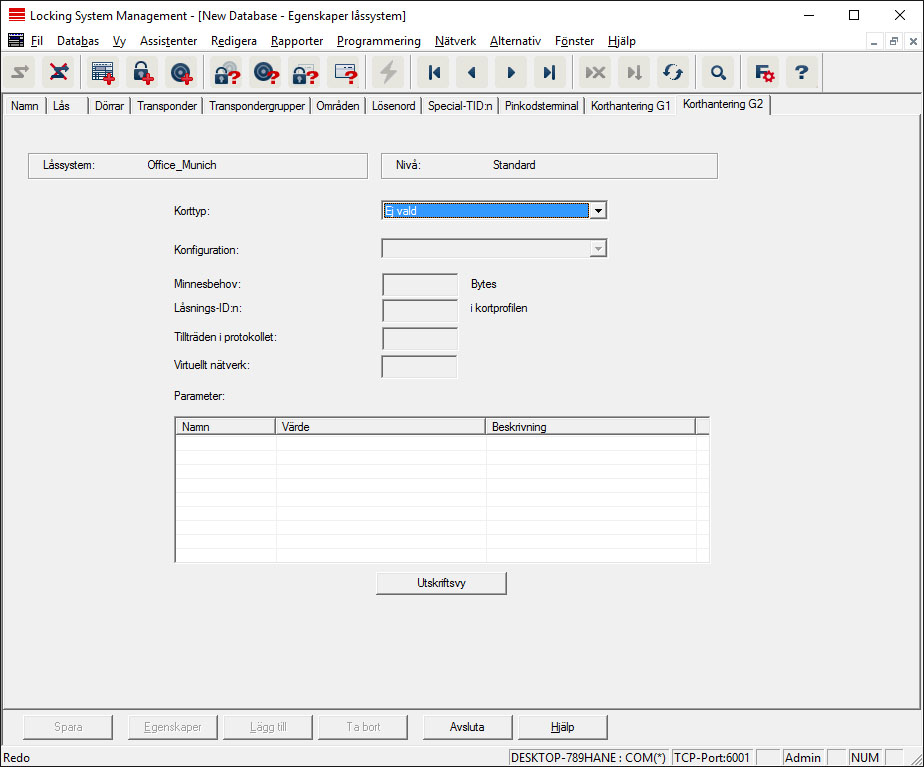Click the add new lock padlock icon

pyautogui.click(x=144, y=73)
